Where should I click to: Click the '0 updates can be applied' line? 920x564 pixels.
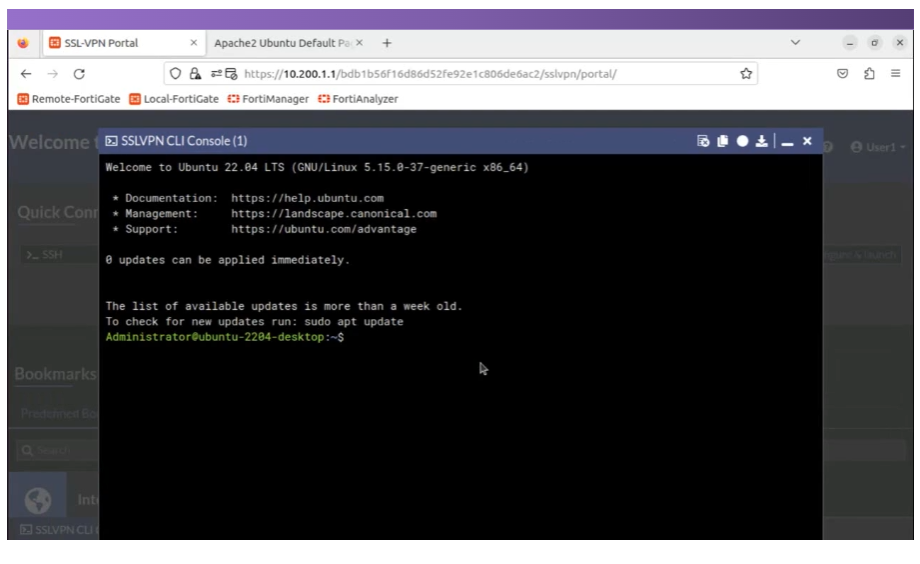coord(228,260)
